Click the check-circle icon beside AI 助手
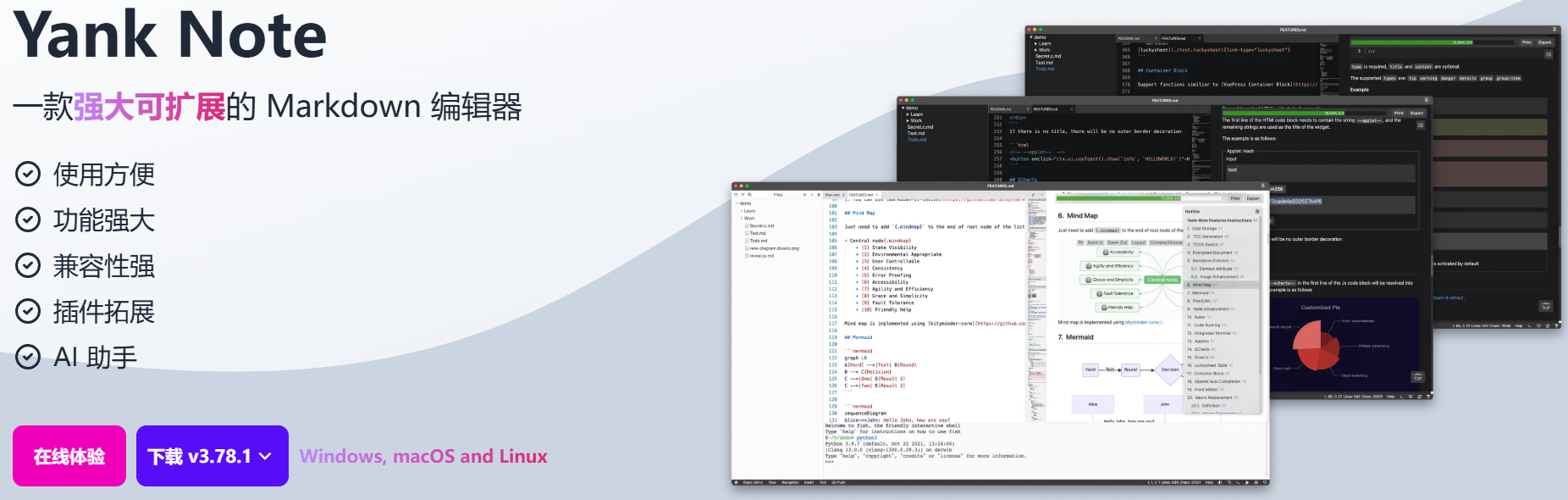Screen dimensions: 1568x500 pyautogui.click(x=28, y=358)
